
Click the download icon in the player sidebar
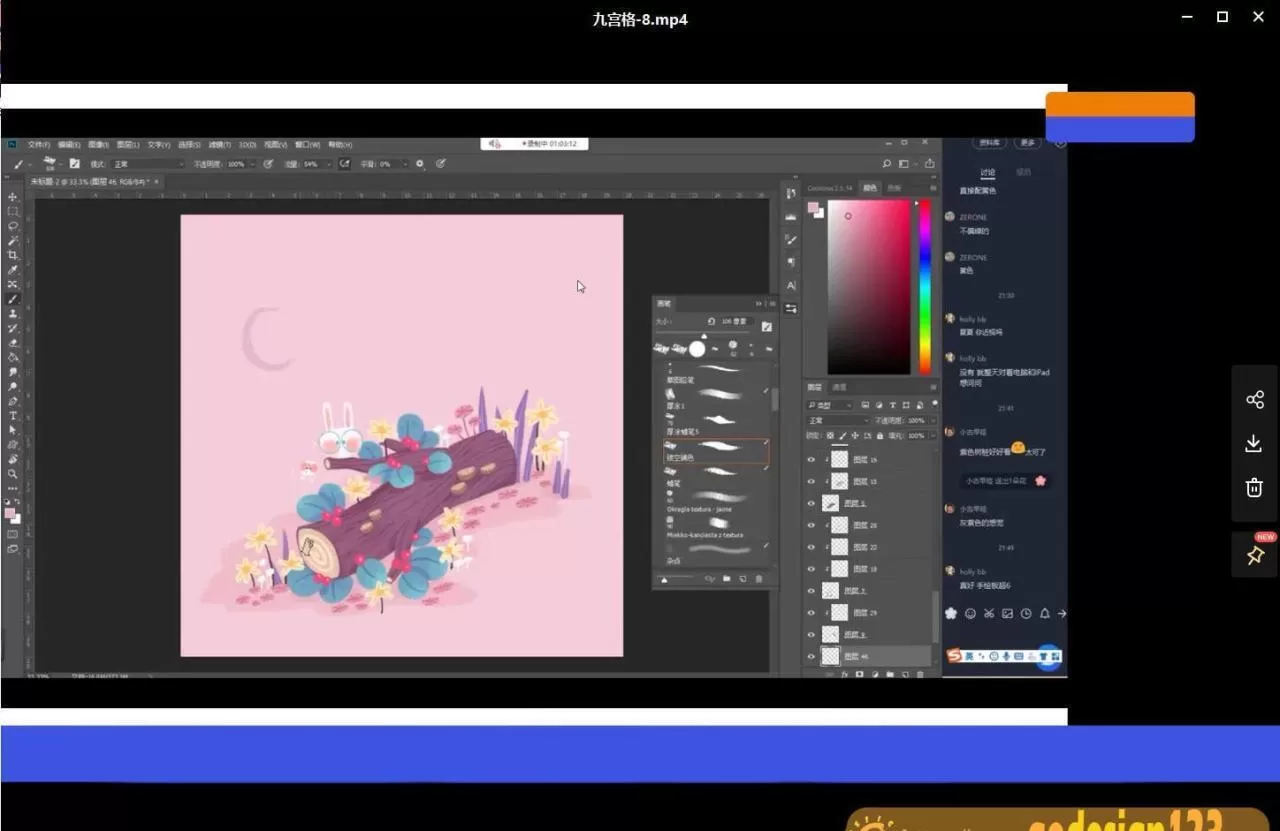[1255, 444]
